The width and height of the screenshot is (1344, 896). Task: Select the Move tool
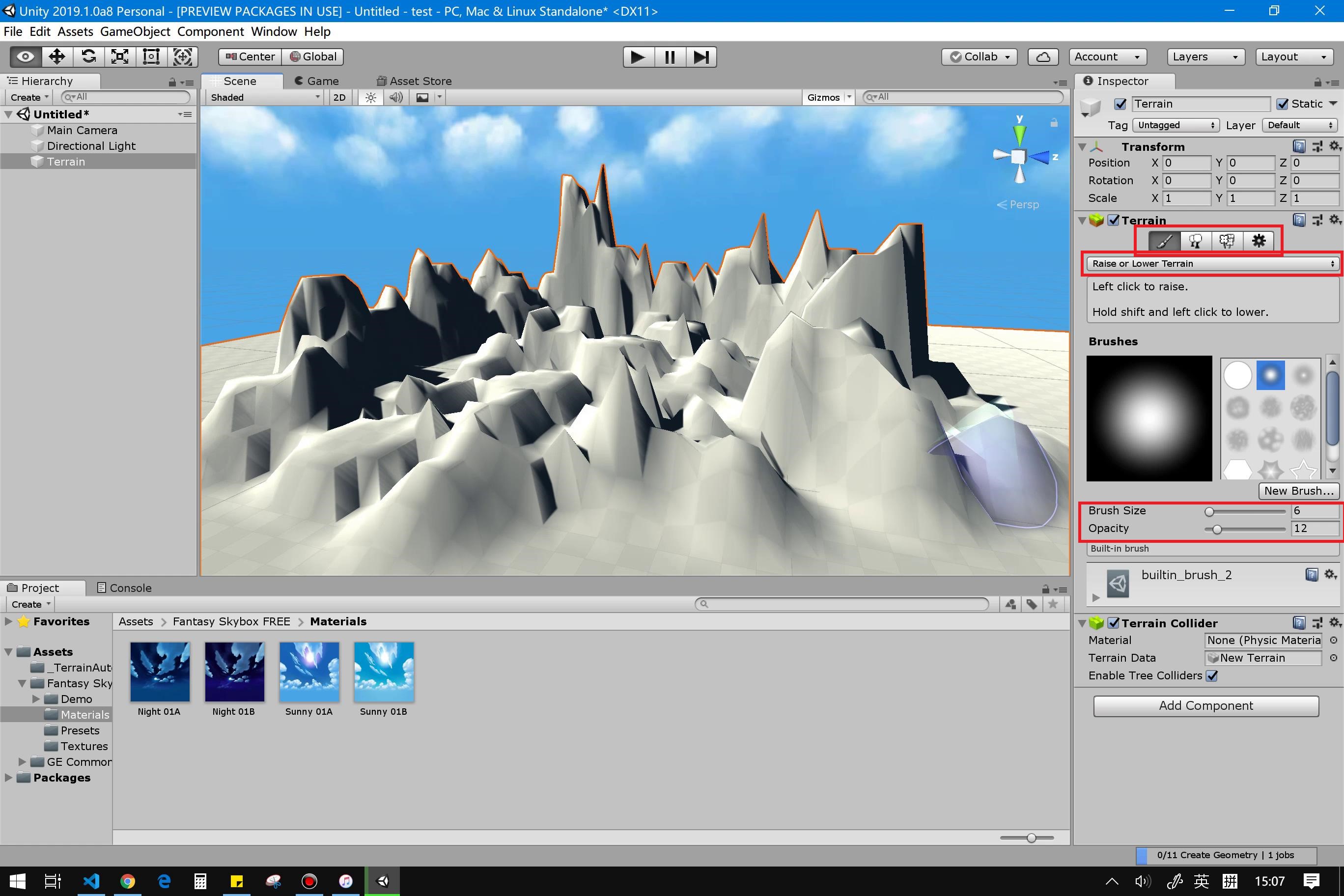point(56,56)
